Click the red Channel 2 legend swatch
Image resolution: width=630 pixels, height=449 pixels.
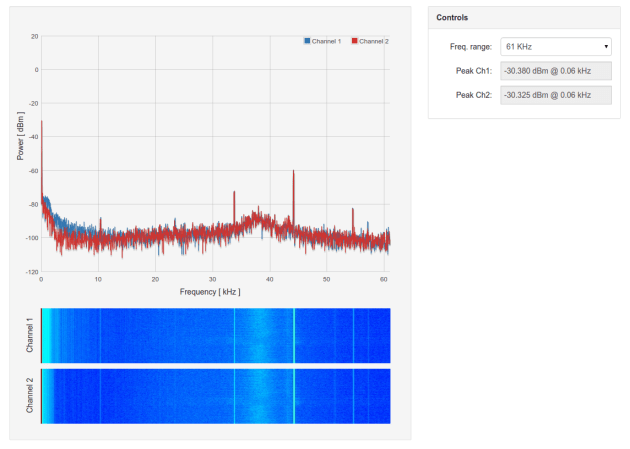pos(354,41)
